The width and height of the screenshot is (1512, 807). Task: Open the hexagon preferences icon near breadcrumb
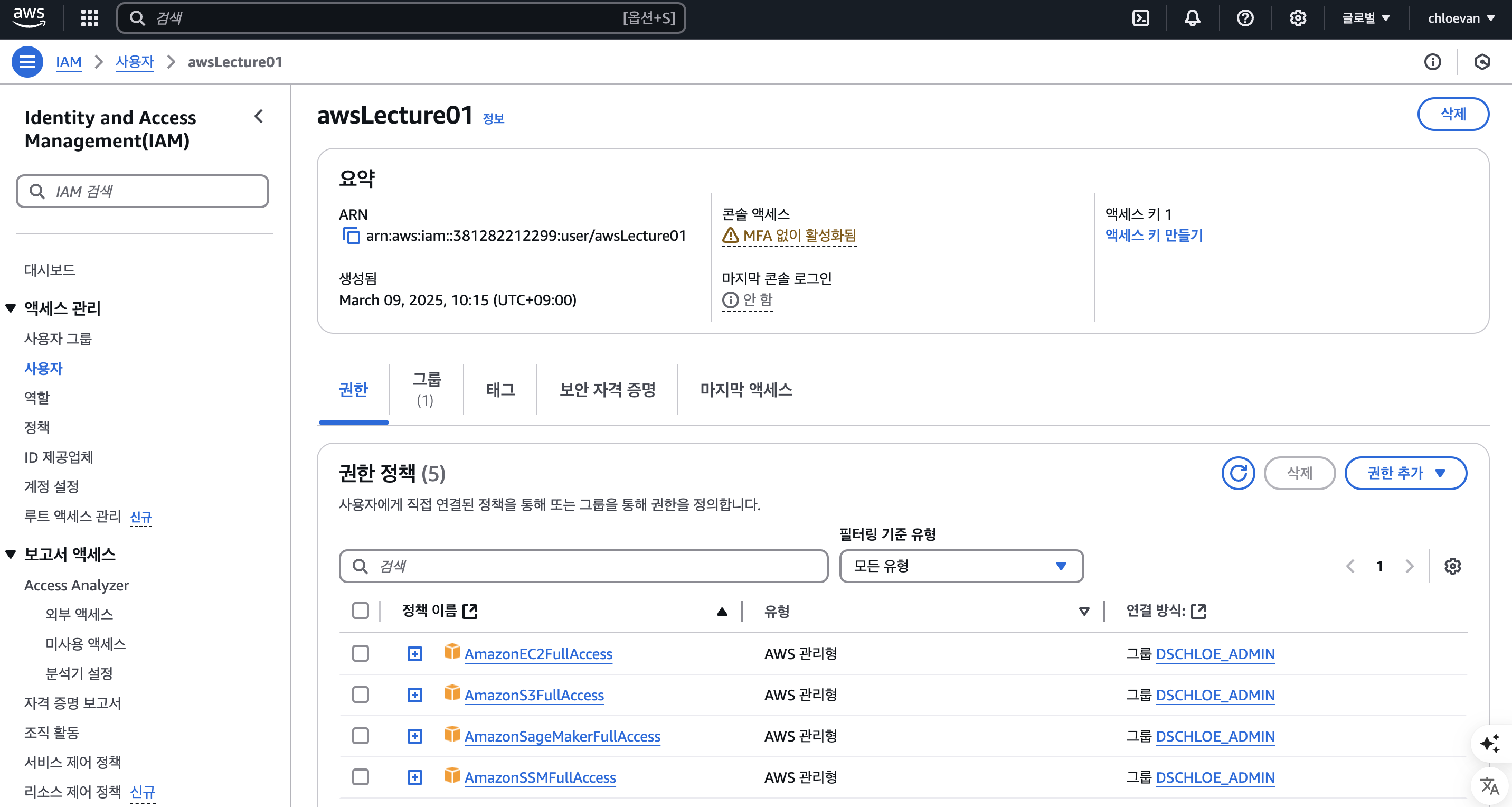(x=1482, y=62)
